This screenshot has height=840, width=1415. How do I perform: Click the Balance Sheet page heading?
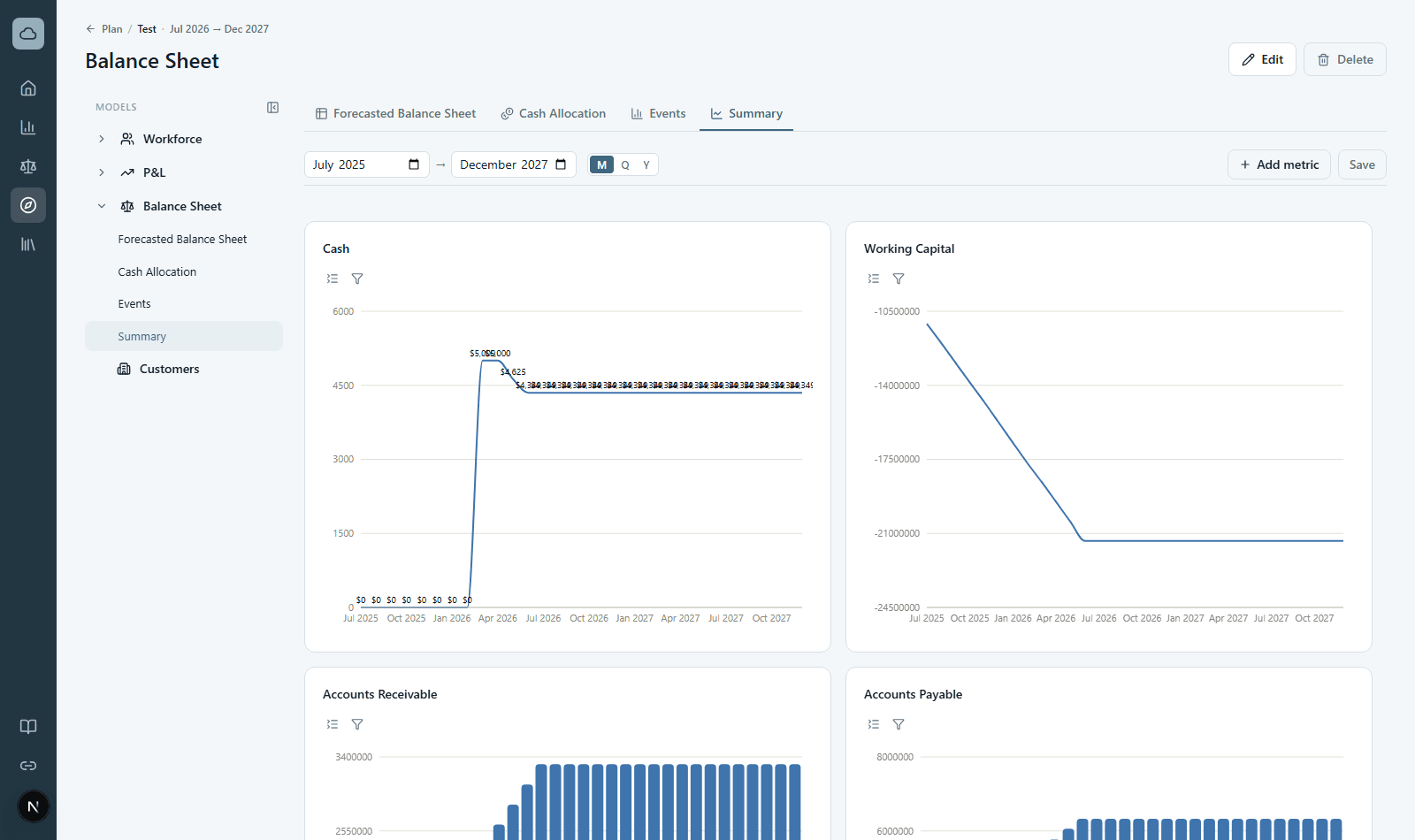pyautogui.click(x=152, y=61)
